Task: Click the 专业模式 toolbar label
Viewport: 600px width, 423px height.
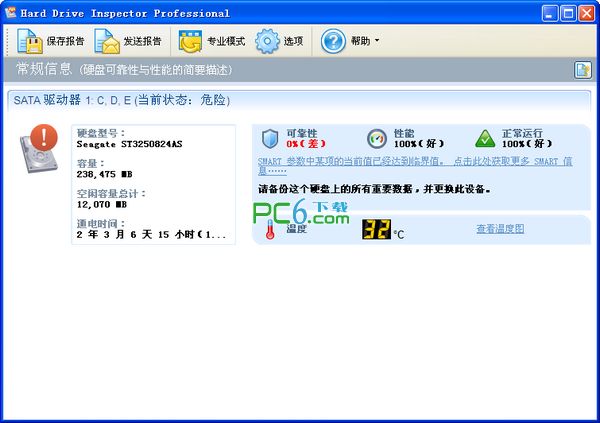Action: click(226, 41)
